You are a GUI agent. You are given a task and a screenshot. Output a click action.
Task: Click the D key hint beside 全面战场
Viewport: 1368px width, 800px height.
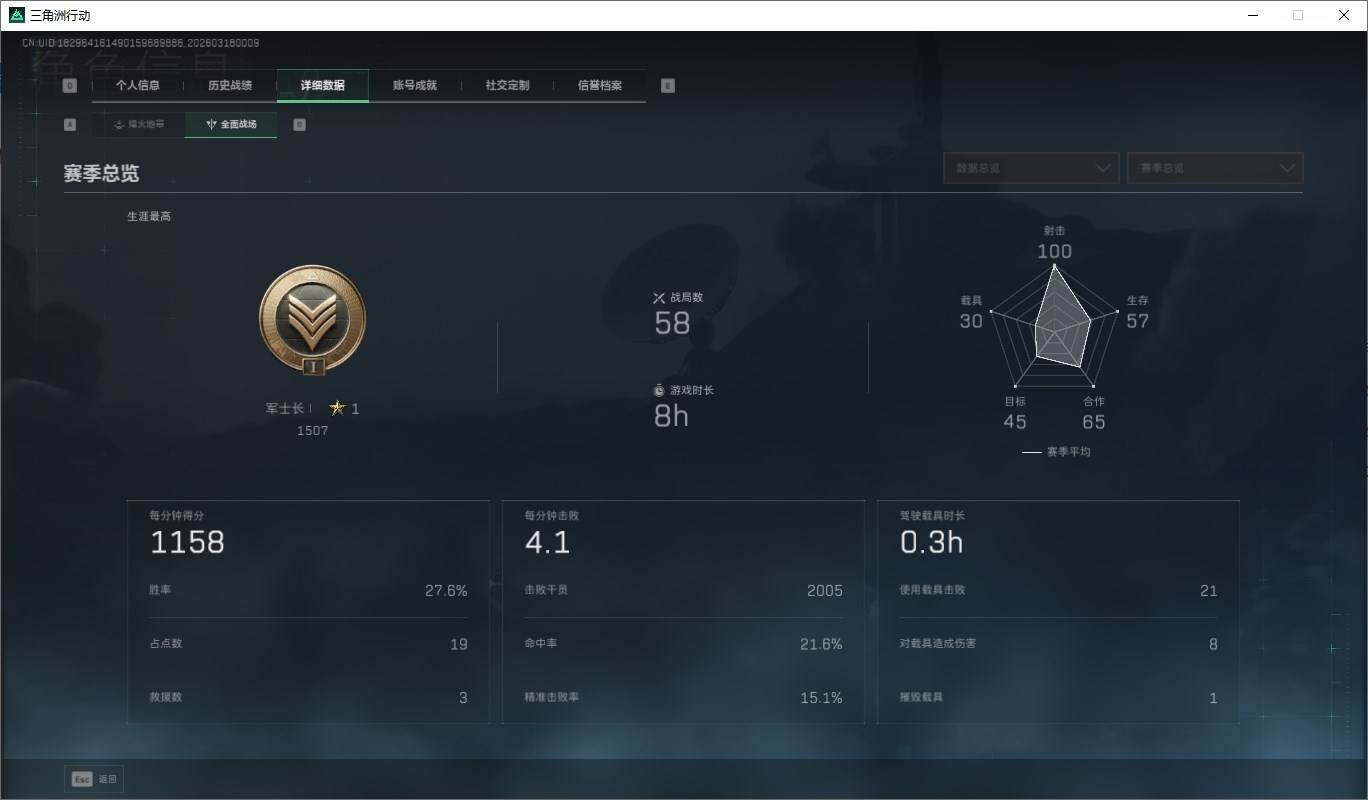(299, 125)
